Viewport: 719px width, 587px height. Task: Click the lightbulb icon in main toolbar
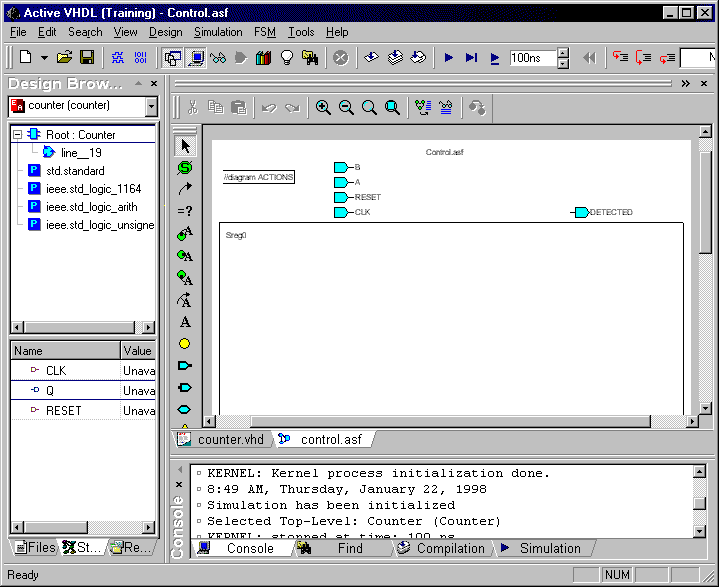coord(286,58)
